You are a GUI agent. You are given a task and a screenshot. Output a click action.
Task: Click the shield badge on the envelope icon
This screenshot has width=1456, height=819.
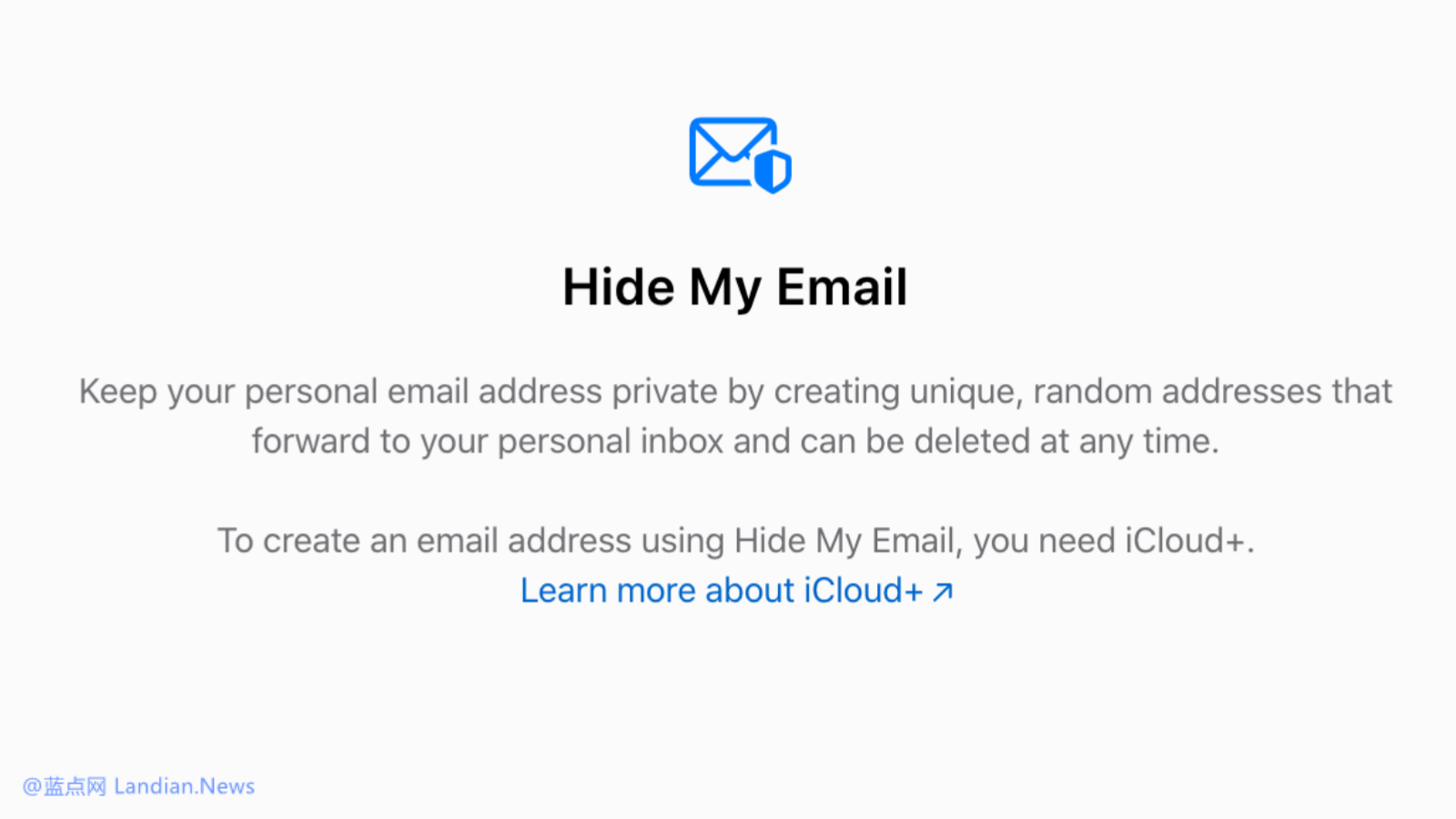773,171
